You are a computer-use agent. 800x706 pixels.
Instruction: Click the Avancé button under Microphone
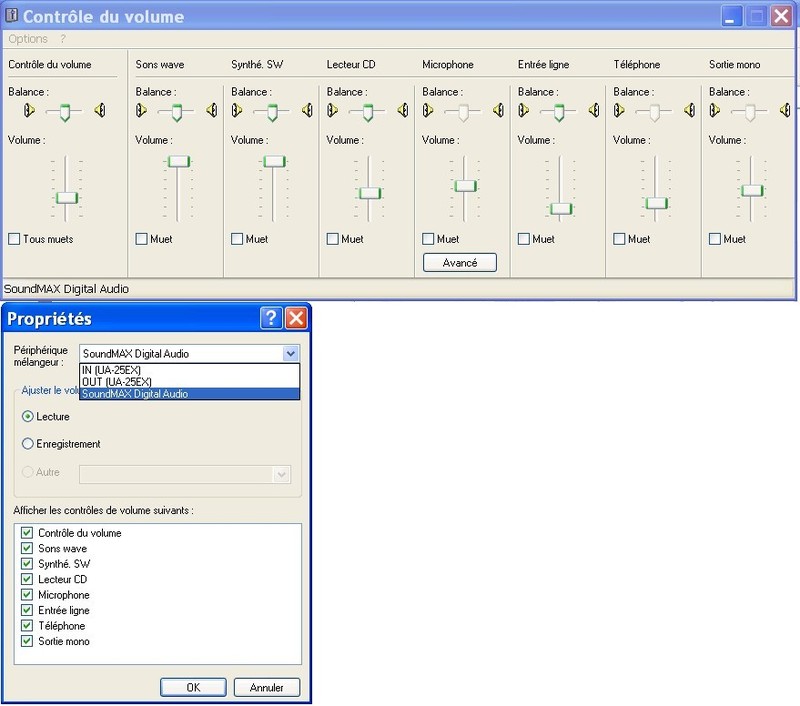click(460, 263)
